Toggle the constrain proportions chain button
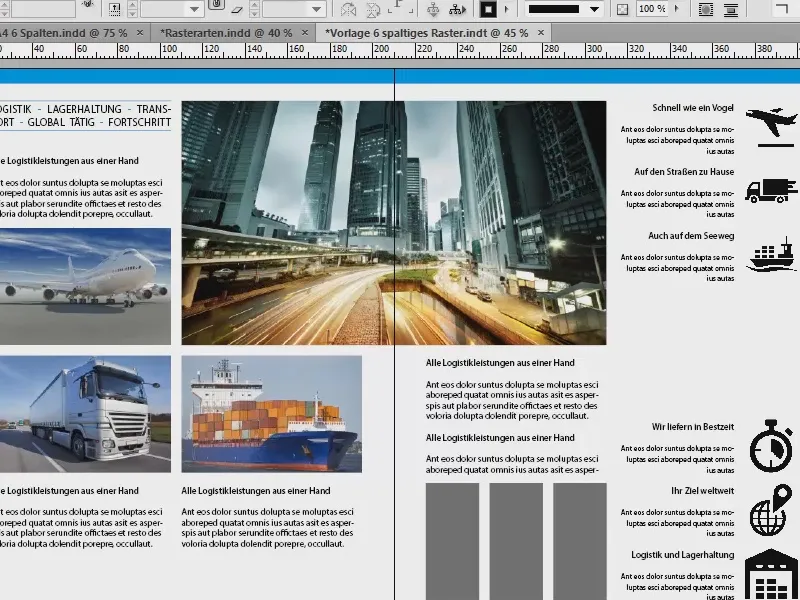The width and height of the screenshot is (800, 600). 216,5
